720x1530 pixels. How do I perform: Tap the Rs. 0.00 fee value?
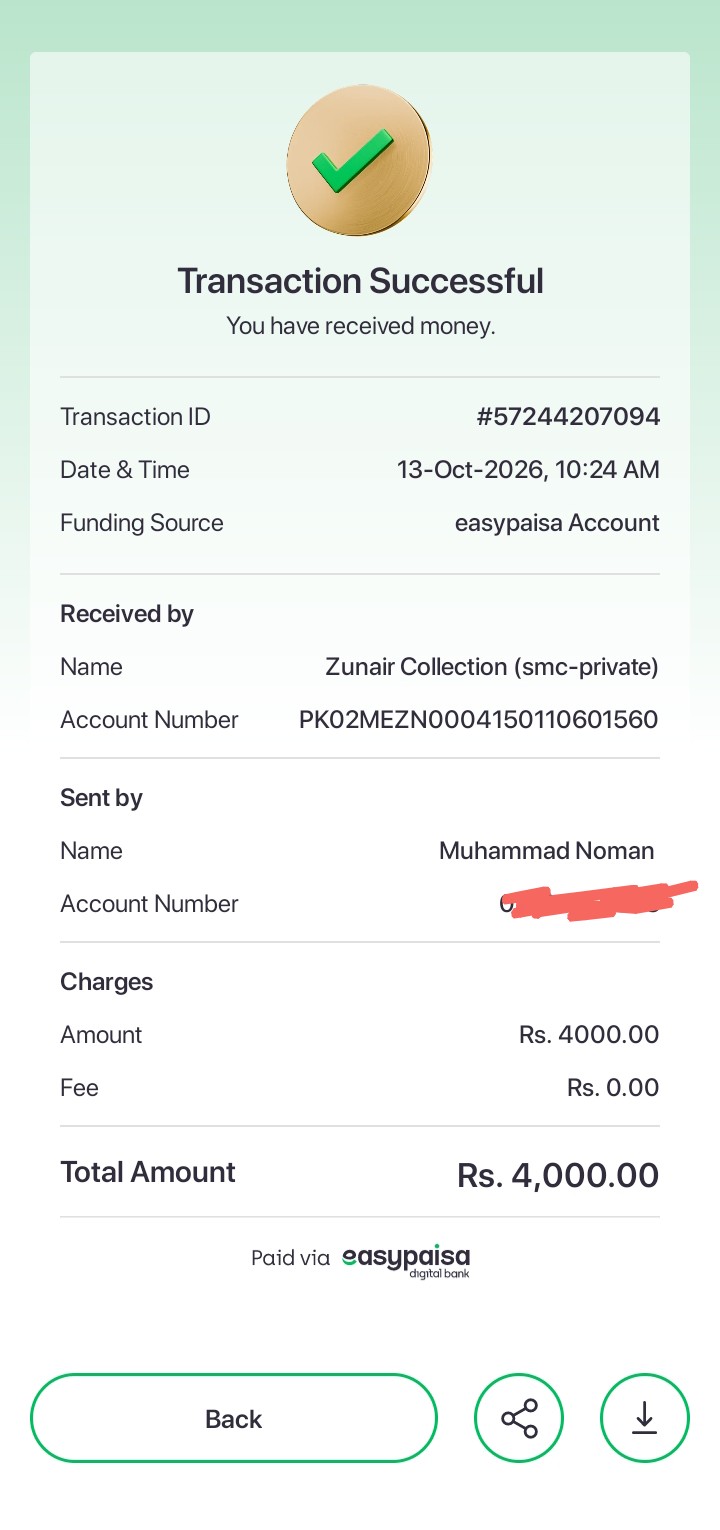tap(613, 1088)
